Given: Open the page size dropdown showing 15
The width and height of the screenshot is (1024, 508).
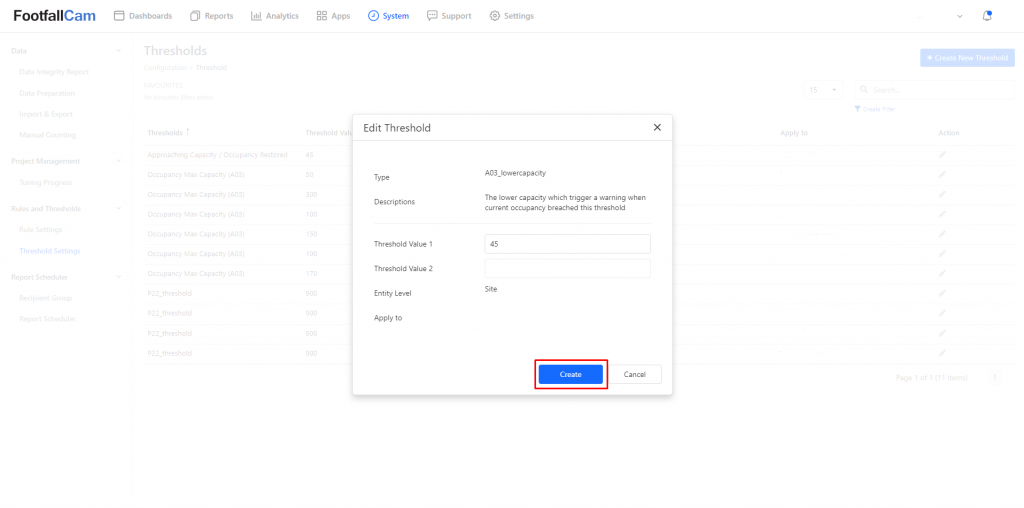Looking at the screenshot, I should coord(824,90).
